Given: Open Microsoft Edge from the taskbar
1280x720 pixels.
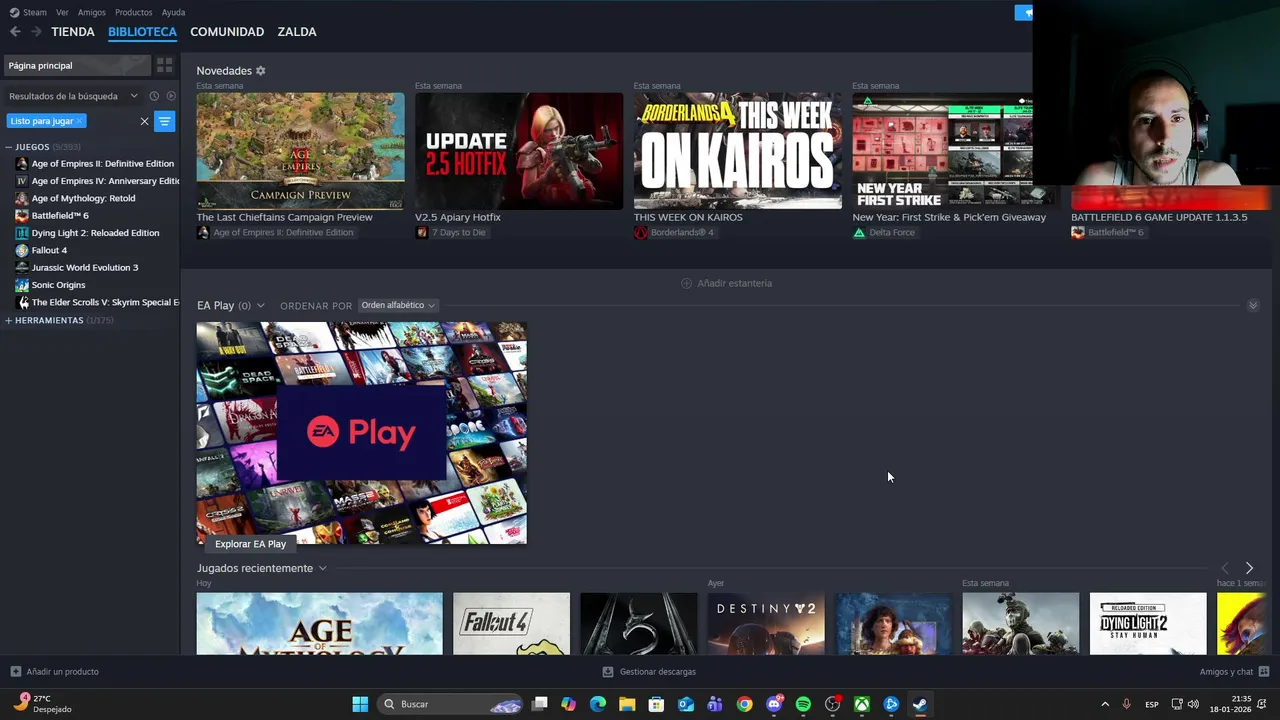Looking at the screenshot, I should [598, 704].
